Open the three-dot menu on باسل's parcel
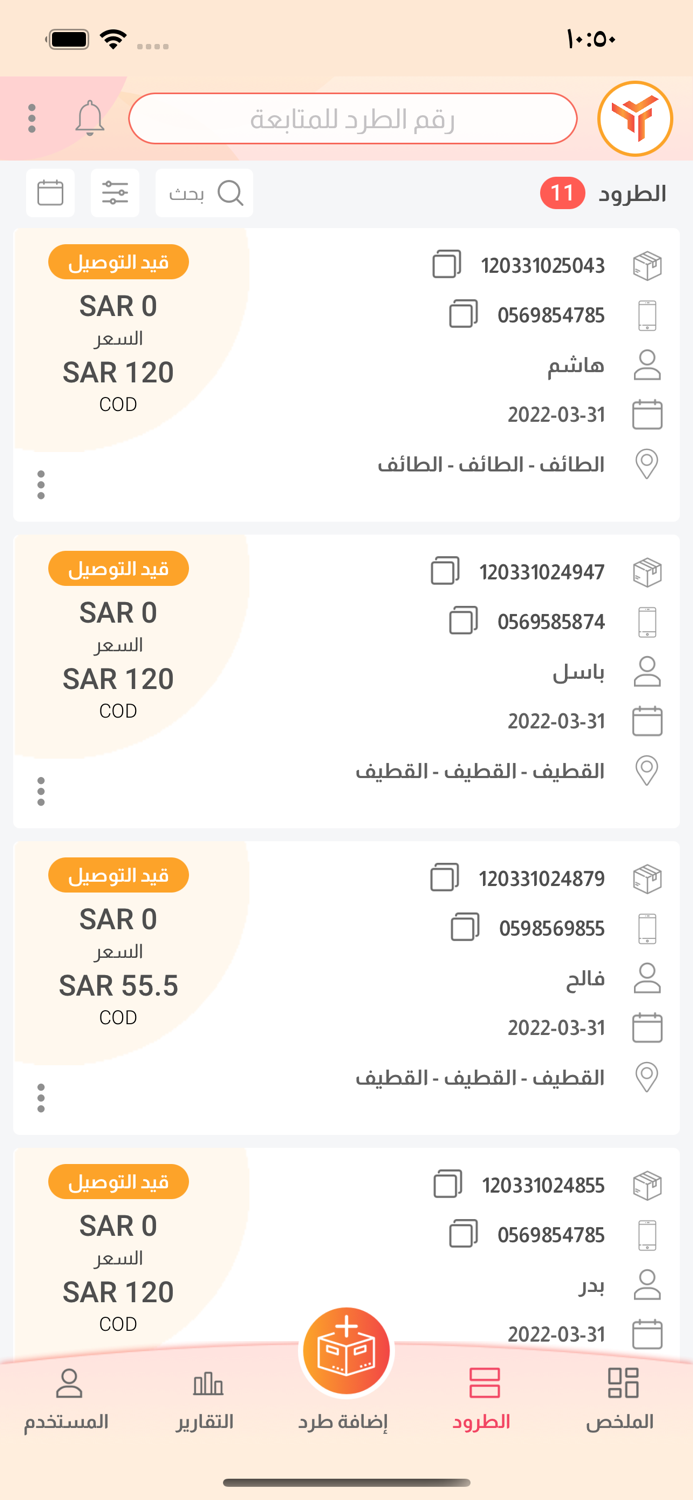This screenshot has width=693, height=1500. click(41, 790)
